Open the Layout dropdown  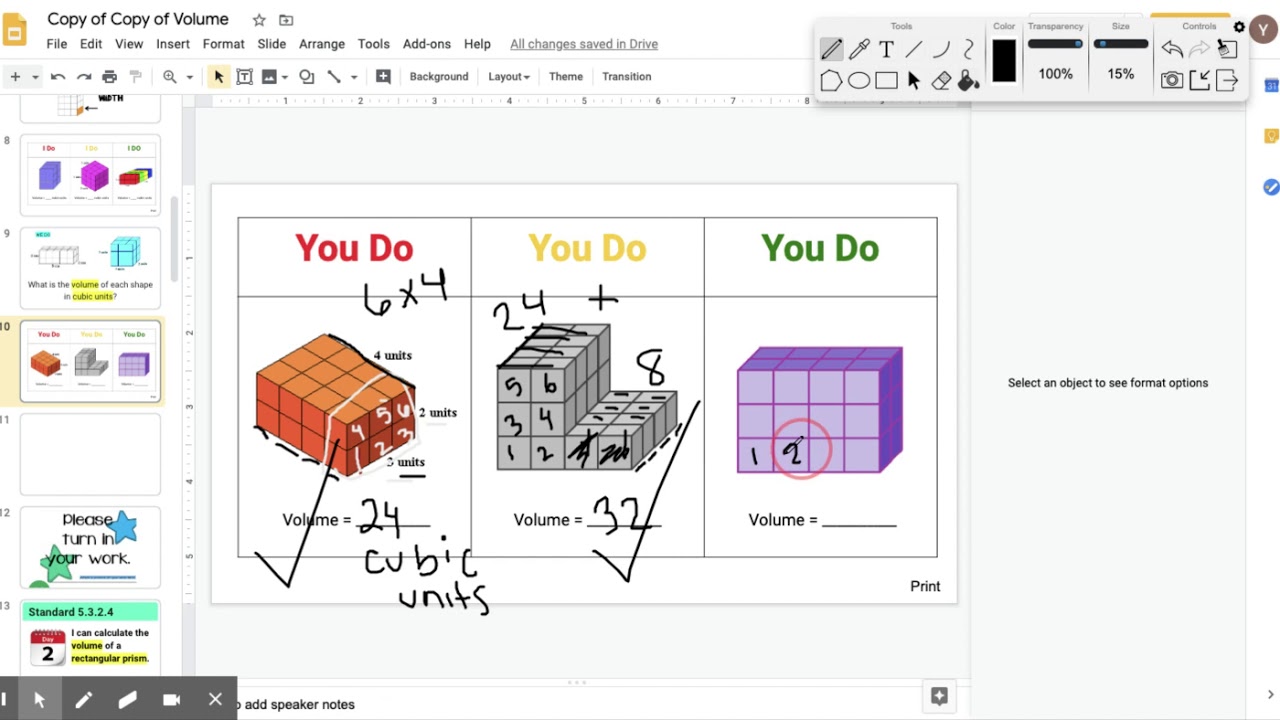click(x=509, y=76)
